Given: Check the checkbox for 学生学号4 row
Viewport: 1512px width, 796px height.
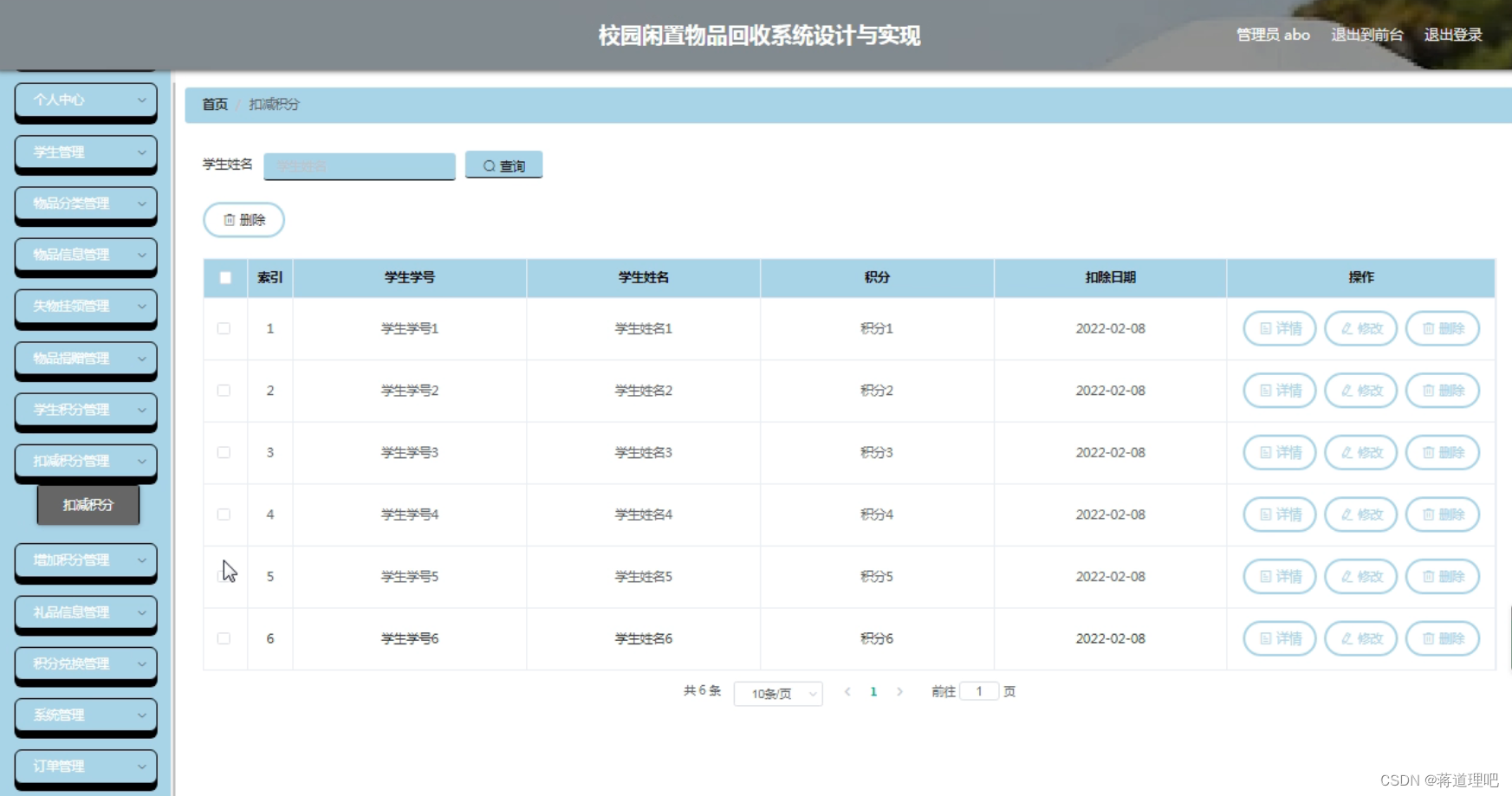Looking at the screenshot, I should (225, 514).
